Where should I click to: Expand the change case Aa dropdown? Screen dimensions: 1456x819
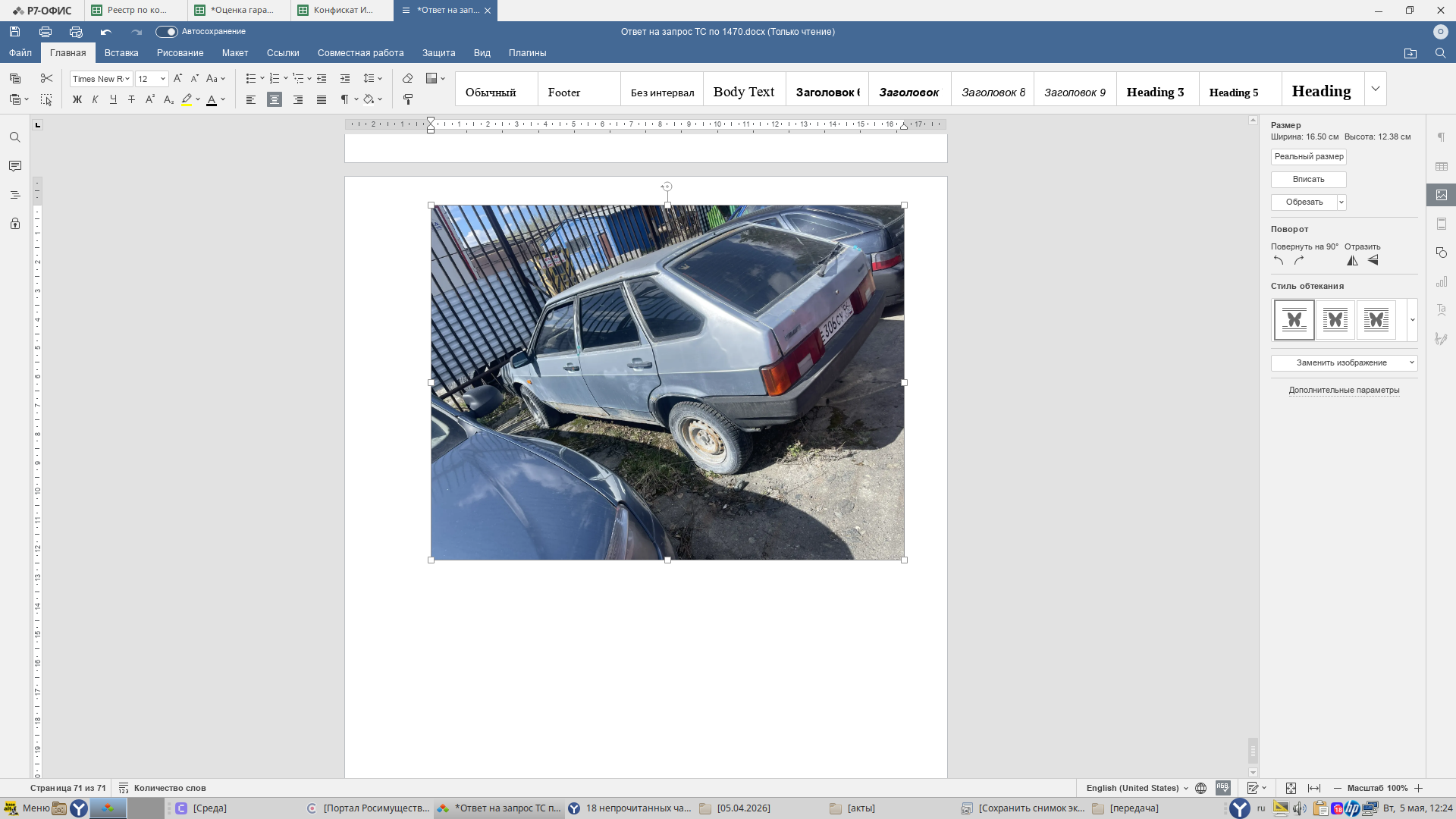pos(223,79)
